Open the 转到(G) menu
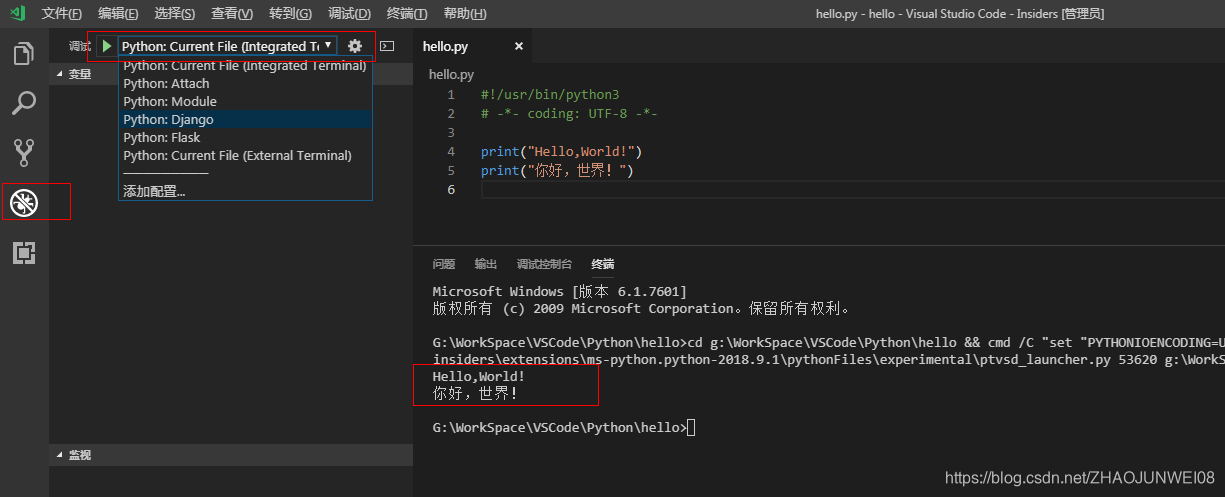Image resolution: width=1225 pixels, height=497 pixels. (x=290, y=14)
